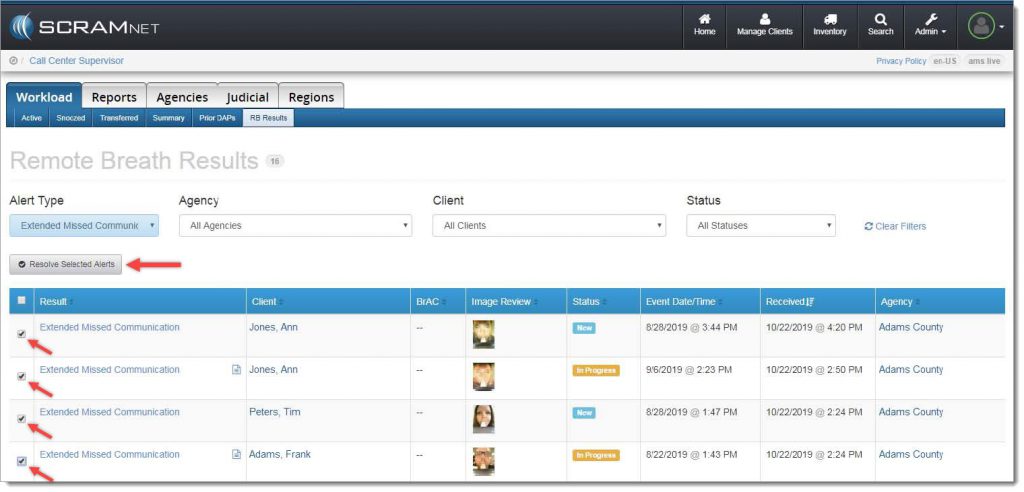Expand the All Statuses dropdown
The height and width of the screenshot is (492, 1024).
[760, 226]
